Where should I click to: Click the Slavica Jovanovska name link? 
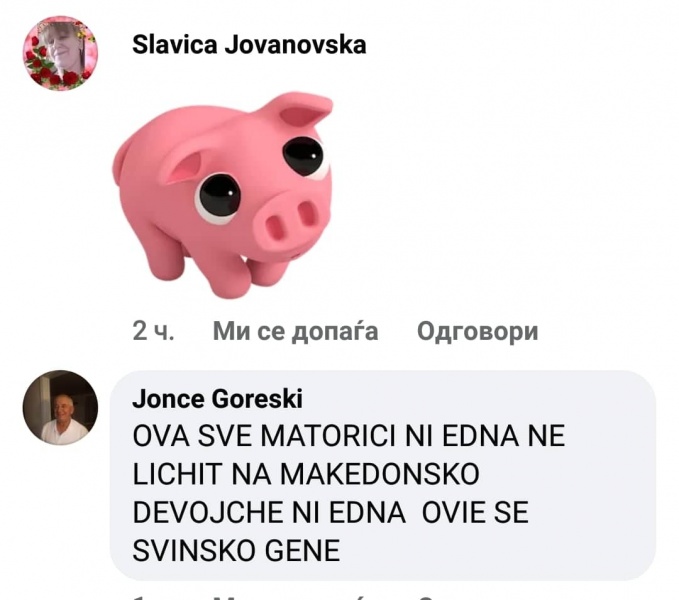(249, 45)
